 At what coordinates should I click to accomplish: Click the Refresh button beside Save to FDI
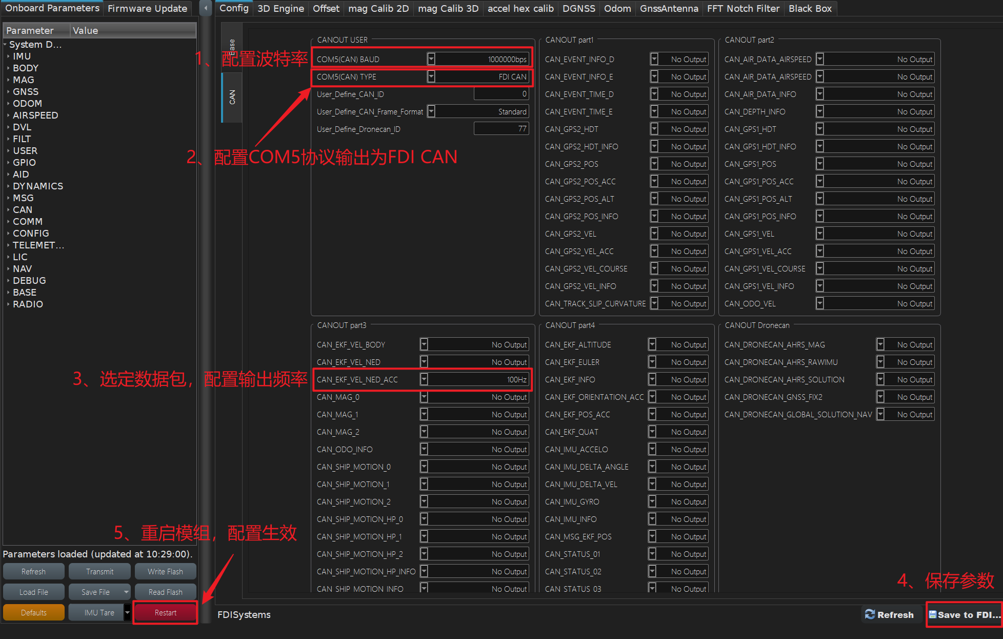pos(889,615)
